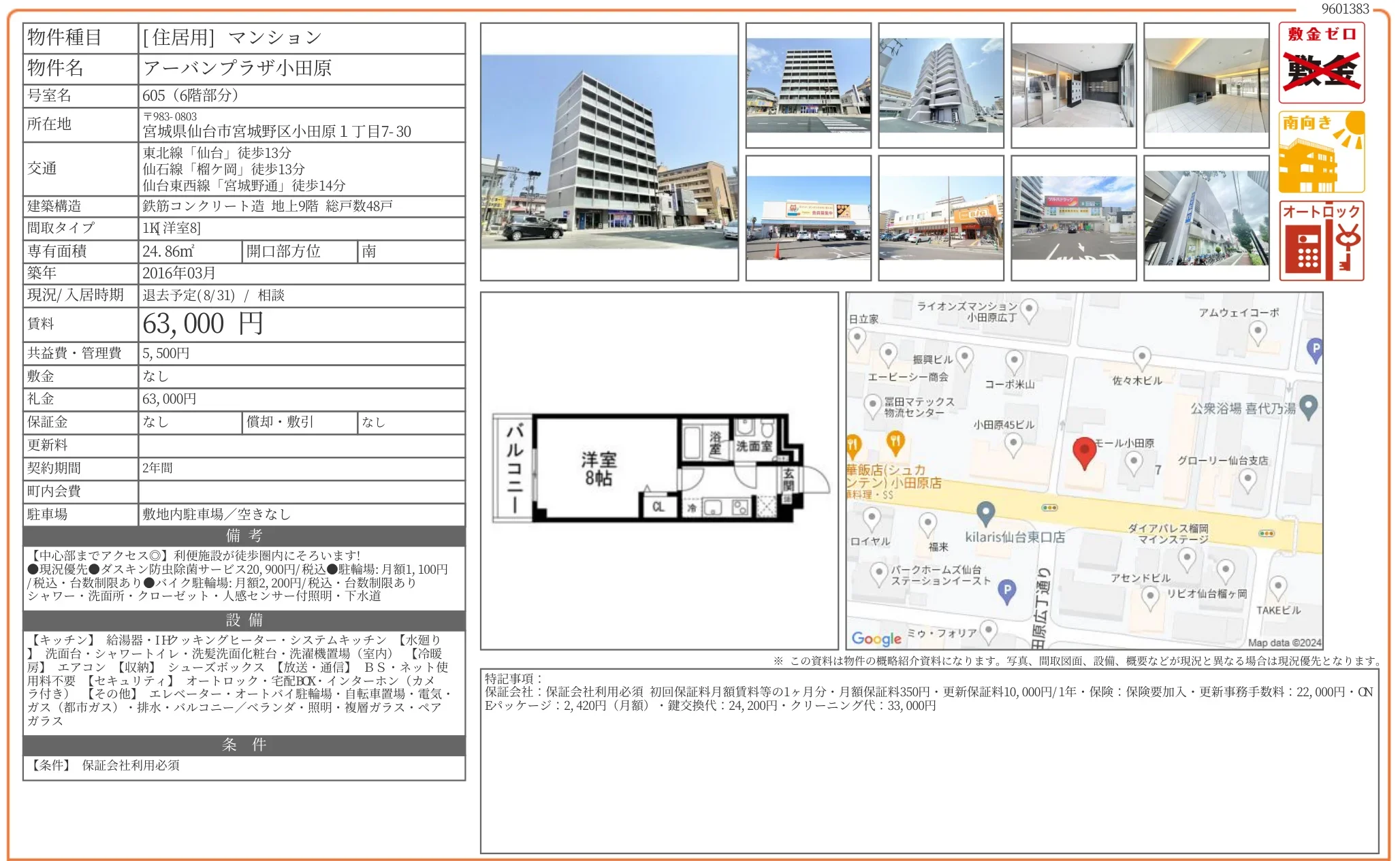Click the Google logo on the map
Image resolution: width=1400 pixels, height=861 pixels.
(876, 638)
